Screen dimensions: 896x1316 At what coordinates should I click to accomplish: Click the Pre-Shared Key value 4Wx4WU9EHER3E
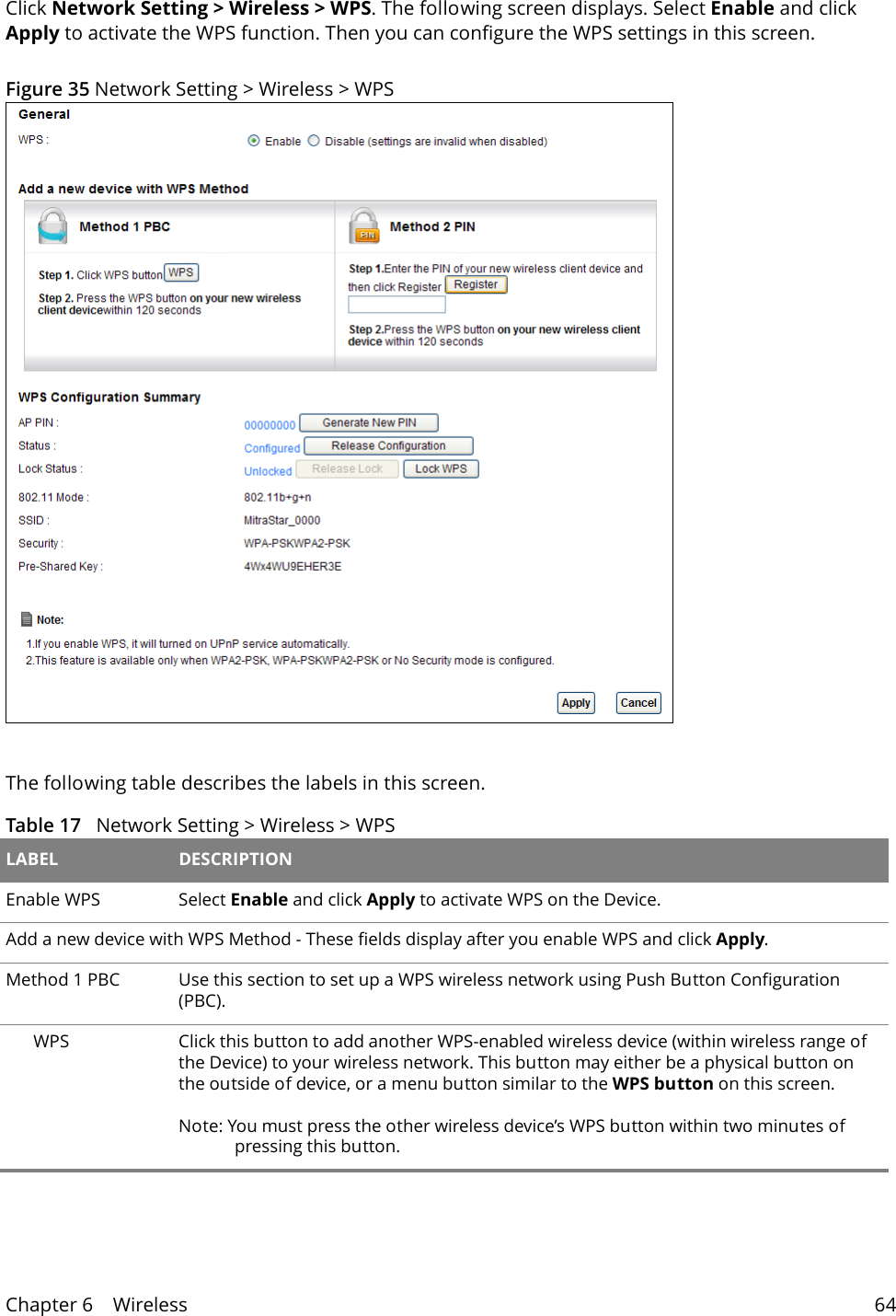pyautogui.click(x=291, y=566)
